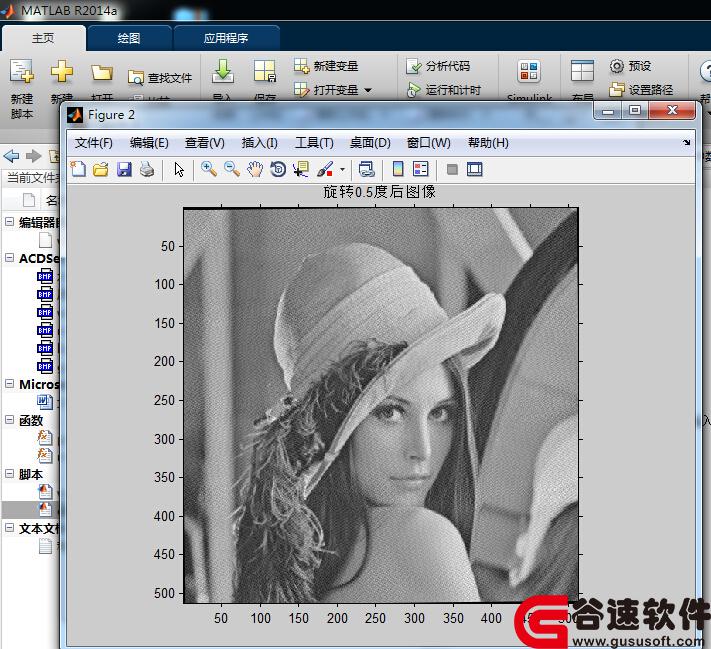Collapse the Micros group in file browser
711x649 pixels.
(x=9, y=384)
